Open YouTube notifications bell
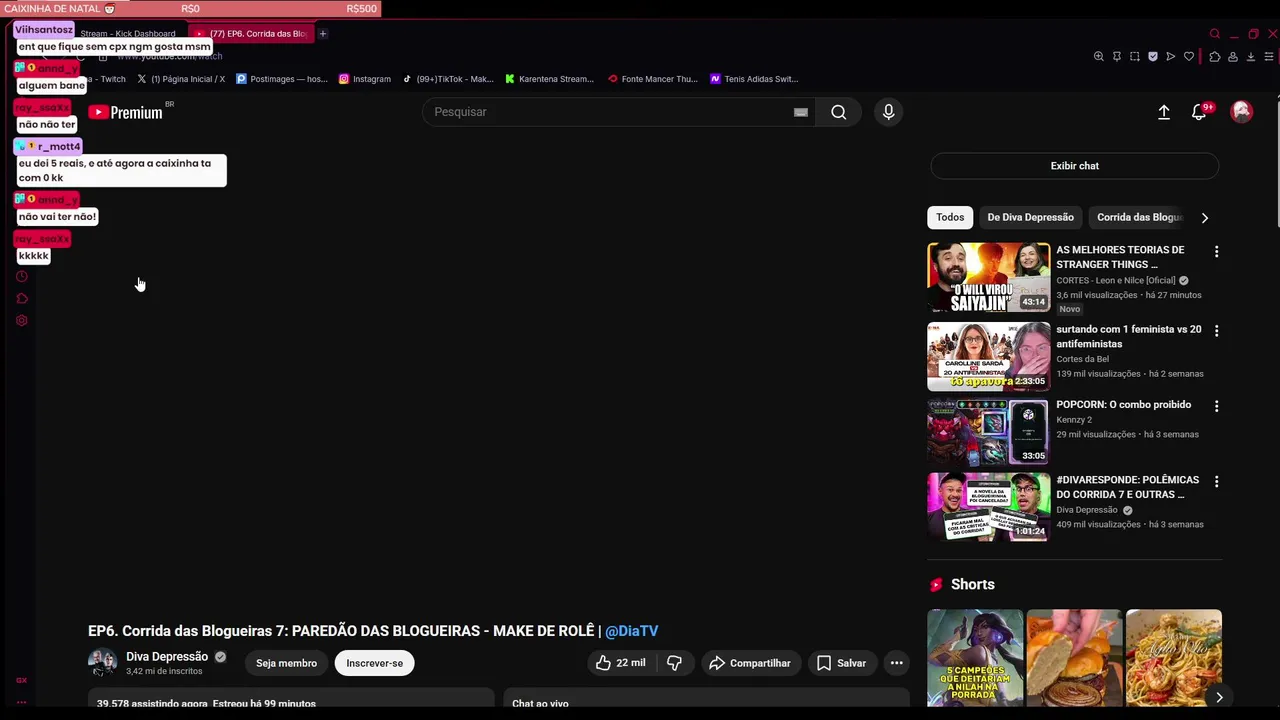The height and width of the screenshot is (720, 1280). coord(1199,112)
